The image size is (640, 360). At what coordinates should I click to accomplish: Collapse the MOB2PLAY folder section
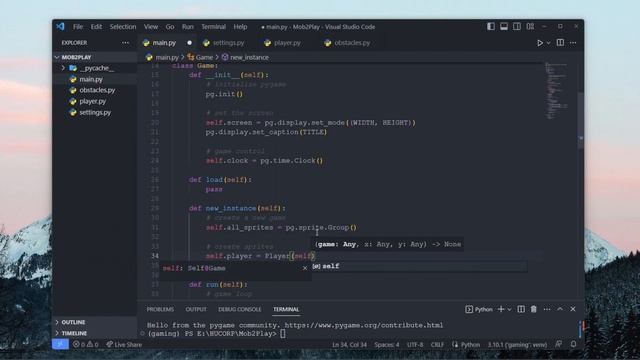(95, 57)
